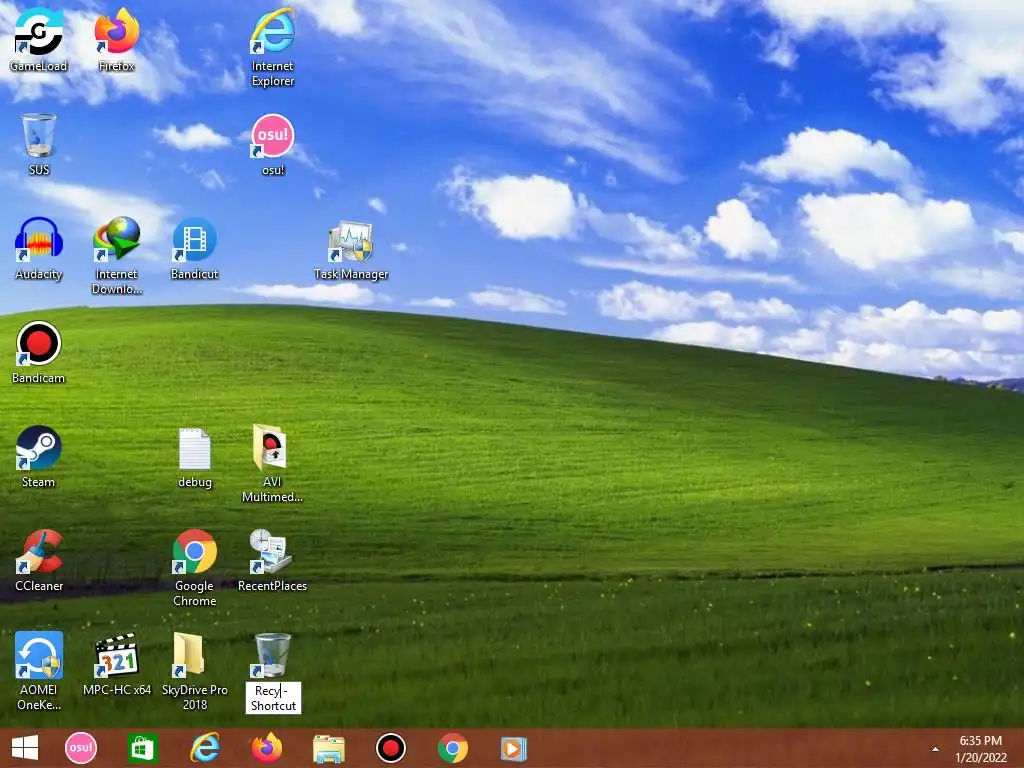
Task: Open Internet Explorer from the taskbar
Action: (204, 748)
